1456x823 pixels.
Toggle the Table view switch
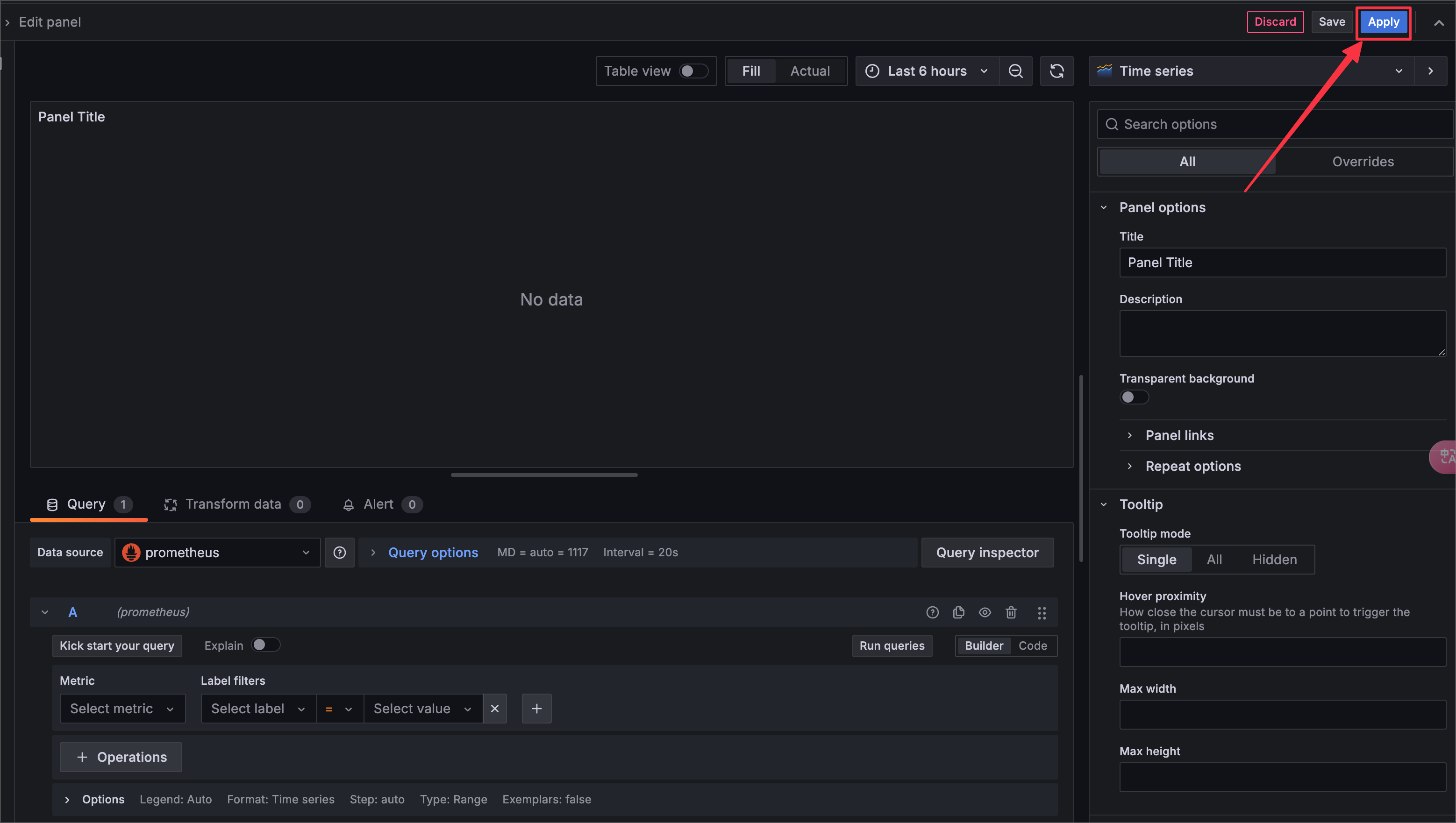tap(693, 71)
